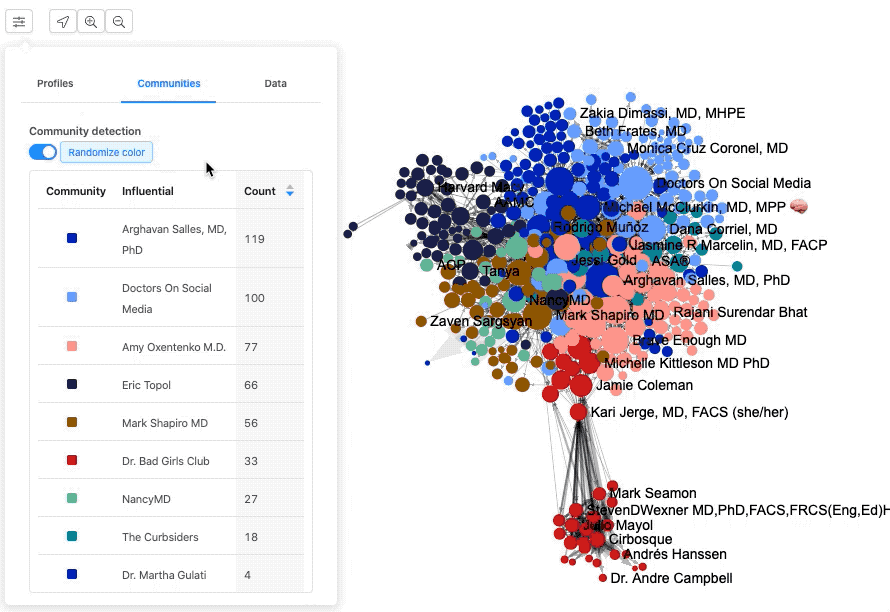Select NancyMD in the communities table
Image resolution: width=890 pixels, height=612 pixels.
pos(146,499)
